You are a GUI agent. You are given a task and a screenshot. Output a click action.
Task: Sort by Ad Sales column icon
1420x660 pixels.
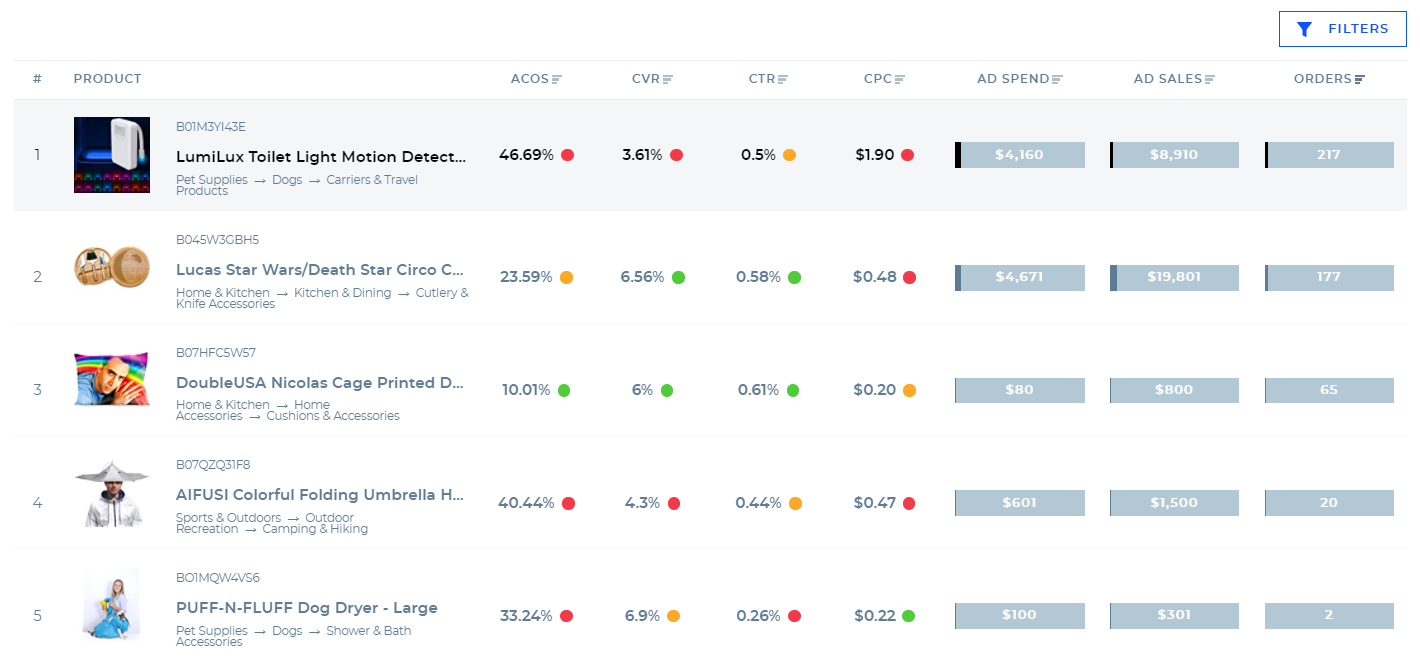coord(1210,79)
